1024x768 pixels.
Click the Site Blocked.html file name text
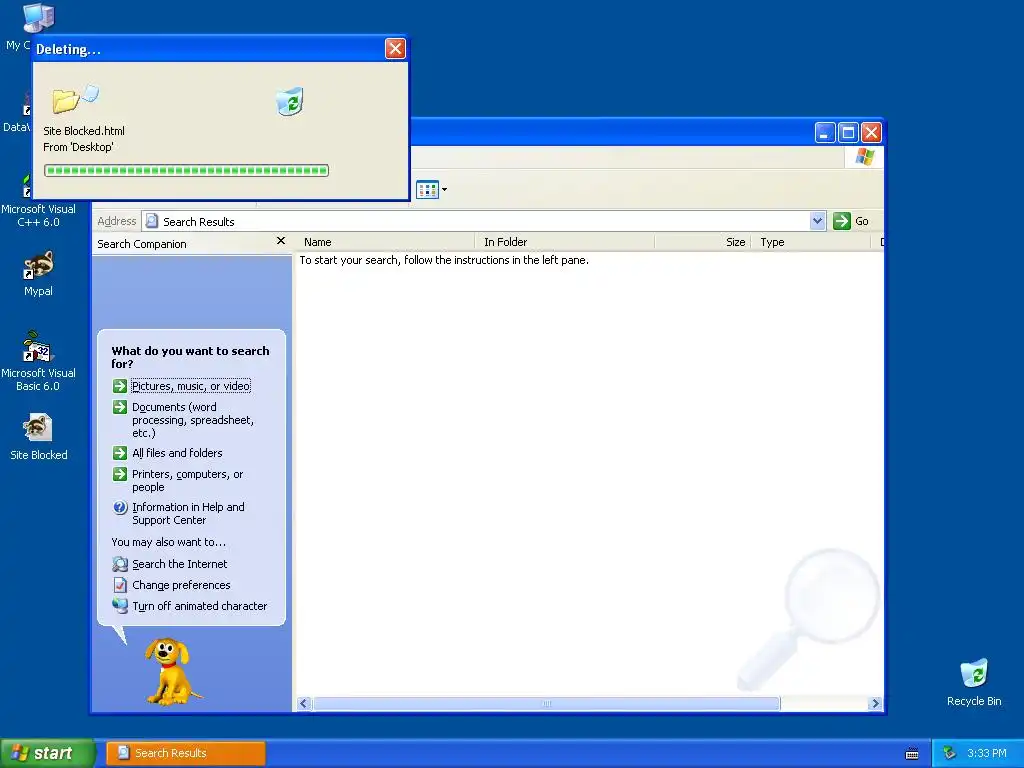point(84,131)
